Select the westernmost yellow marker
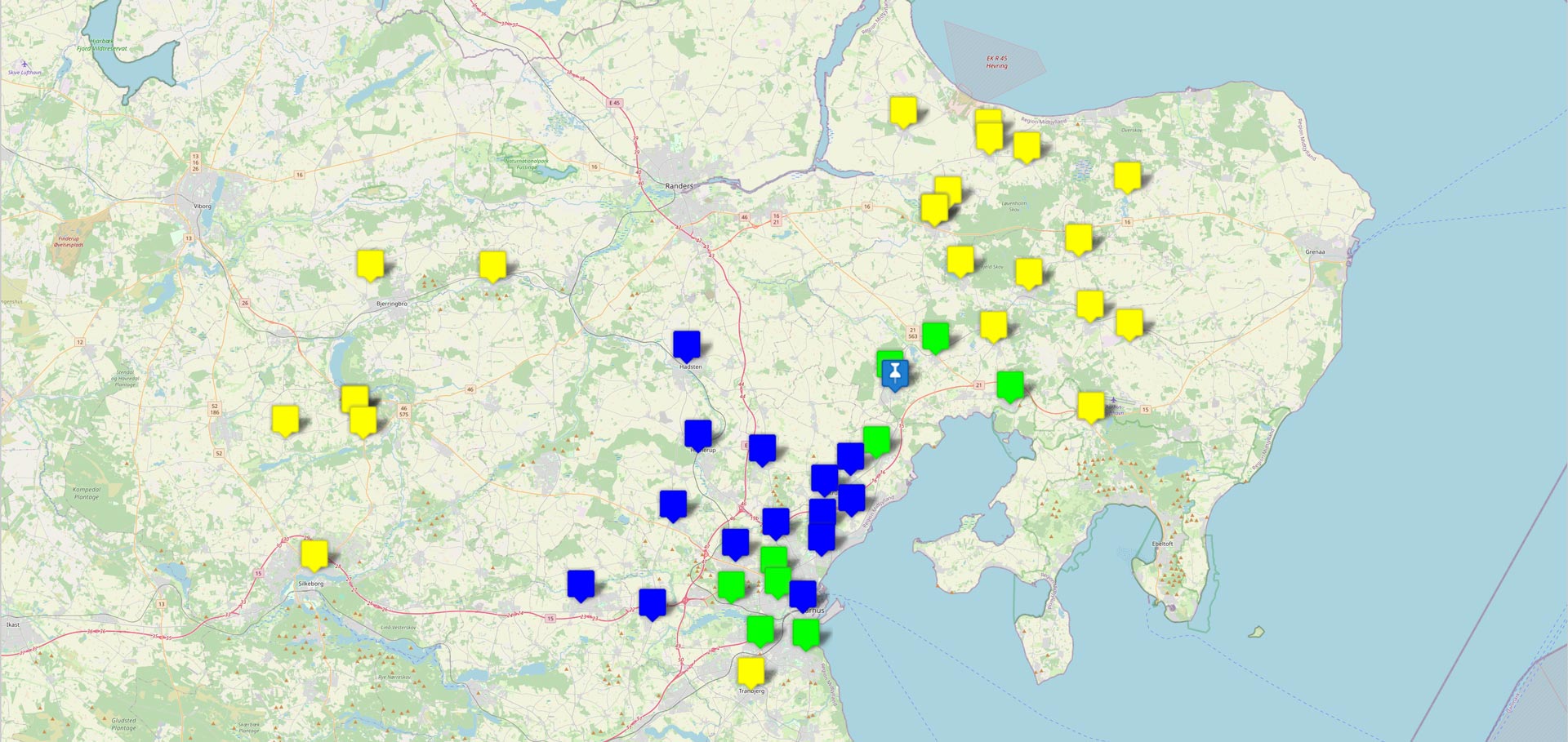Screen dimensions: 1568x742 click(x=285, y=420)
